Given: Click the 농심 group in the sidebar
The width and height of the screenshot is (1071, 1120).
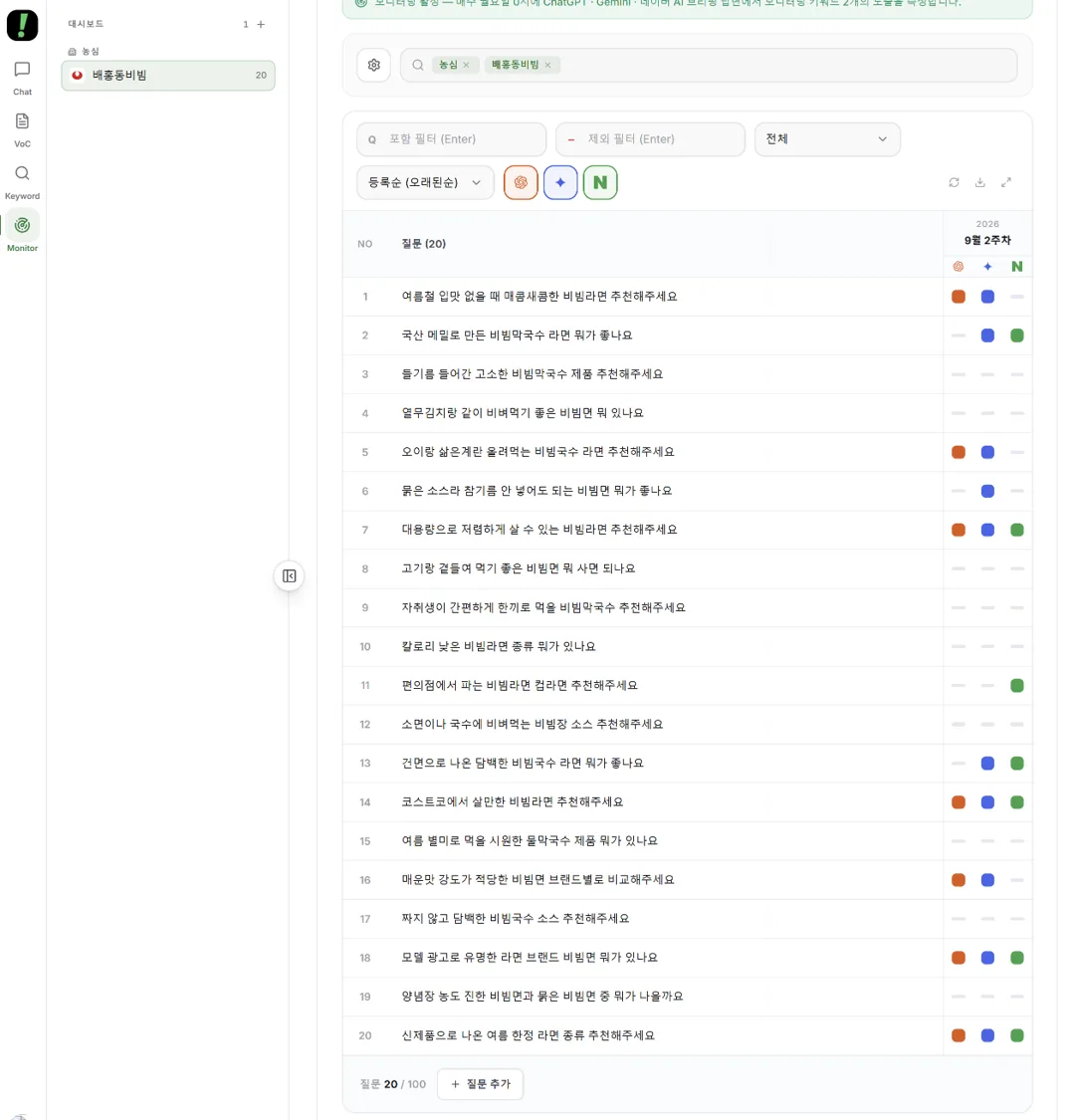Looking at the screenshot, I should (84, 52).
